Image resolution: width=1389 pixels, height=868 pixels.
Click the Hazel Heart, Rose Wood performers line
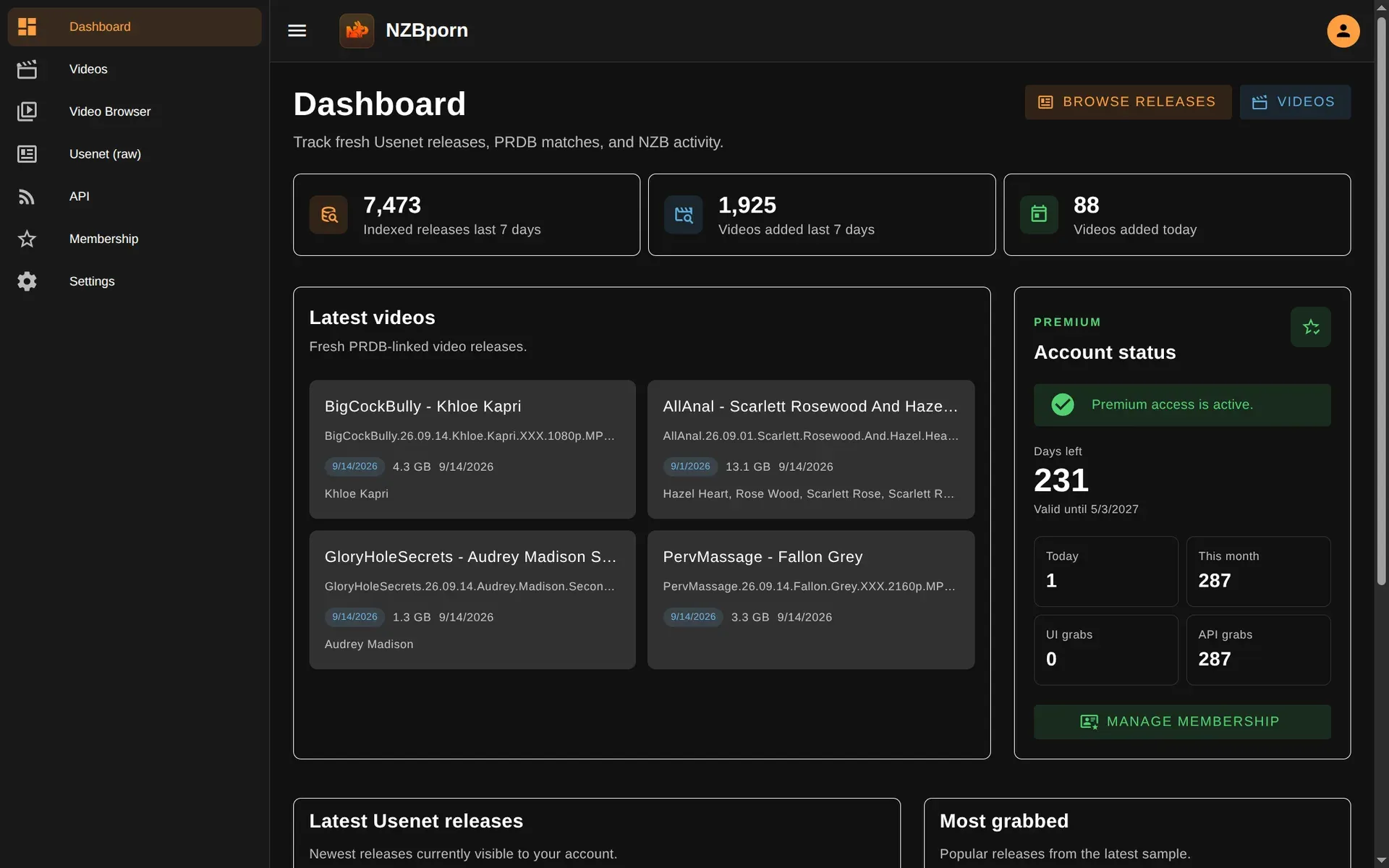(x=808, y=494)
